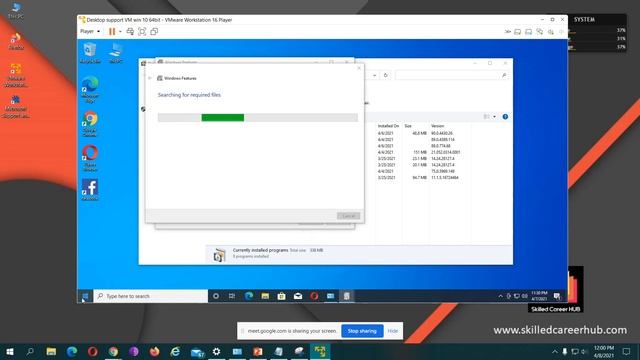640x360 pixels.
Task: Sort programs by Version column
Action: [x=438, y=126]
